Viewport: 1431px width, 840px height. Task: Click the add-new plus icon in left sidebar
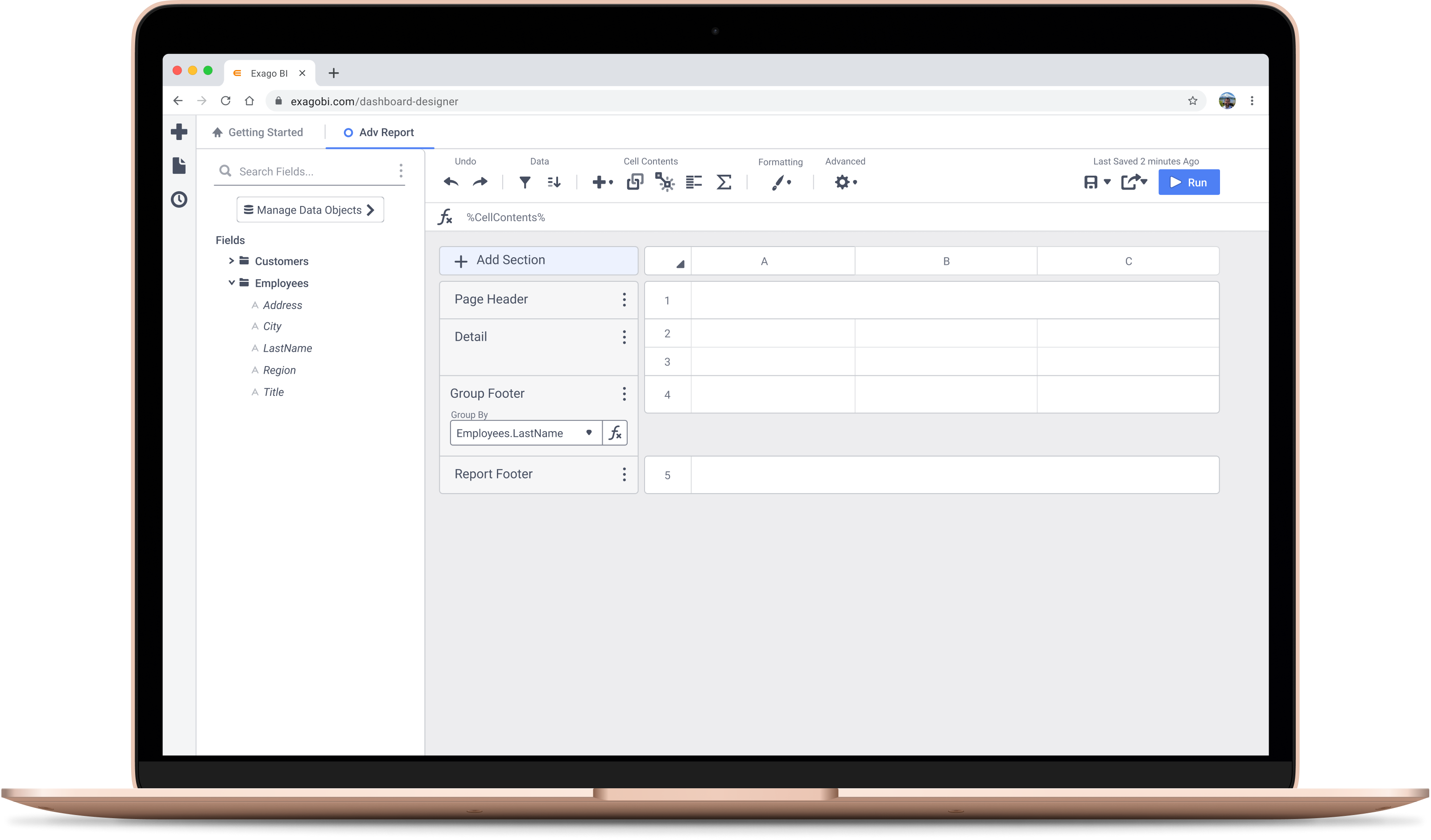pos(179,131)
